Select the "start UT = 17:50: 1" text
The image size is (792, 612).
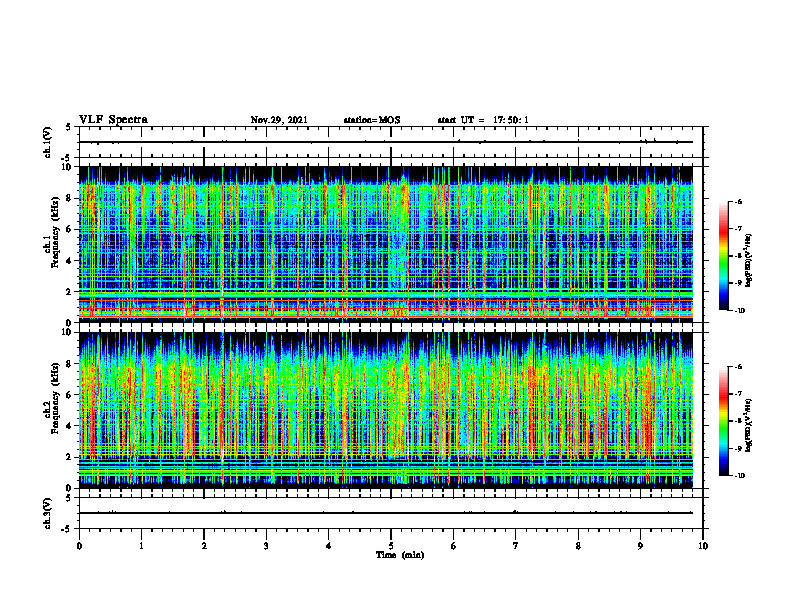pos(483,120)
